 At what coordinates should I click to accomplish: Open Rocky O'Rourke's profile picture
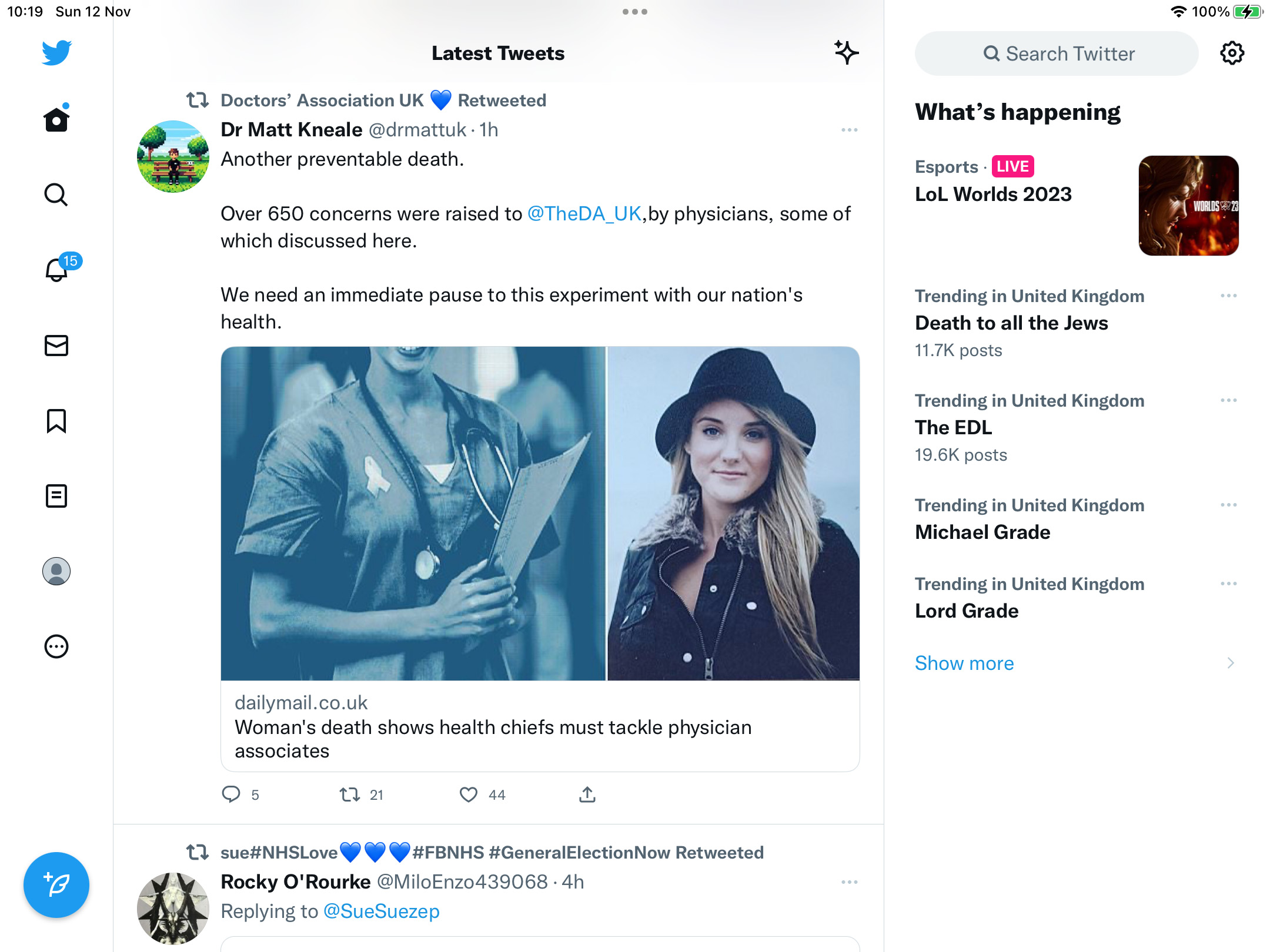[173, 909]
